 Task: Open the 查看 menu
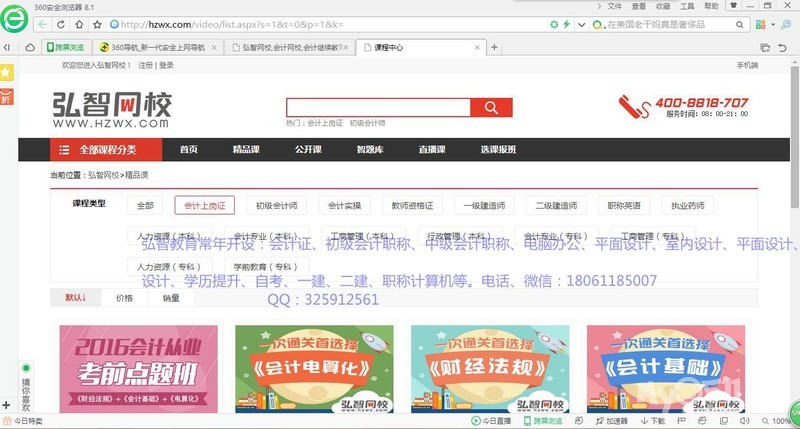(639, 7)
